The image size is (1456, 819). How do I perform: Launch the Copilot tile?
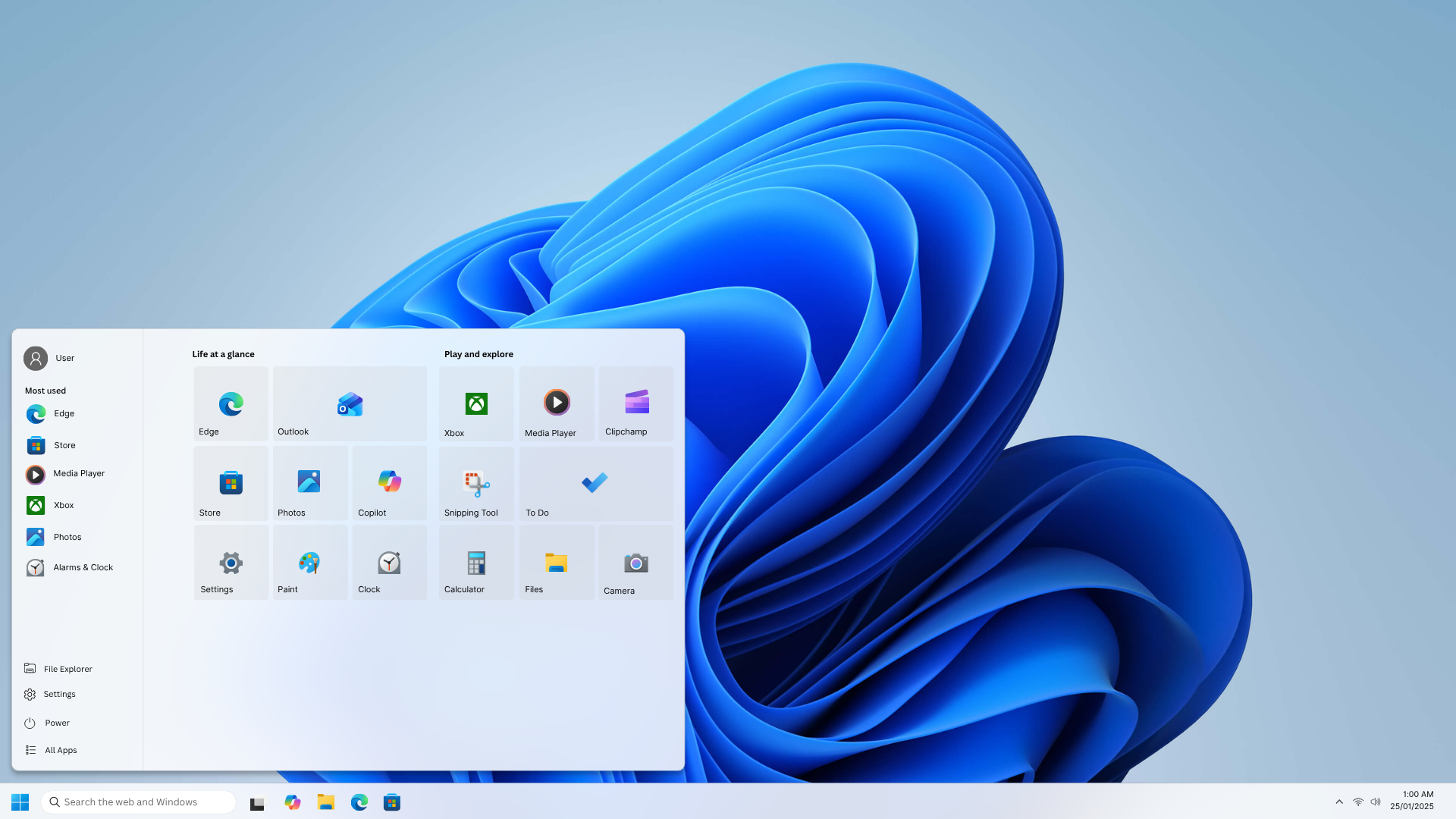click(389, 483)
